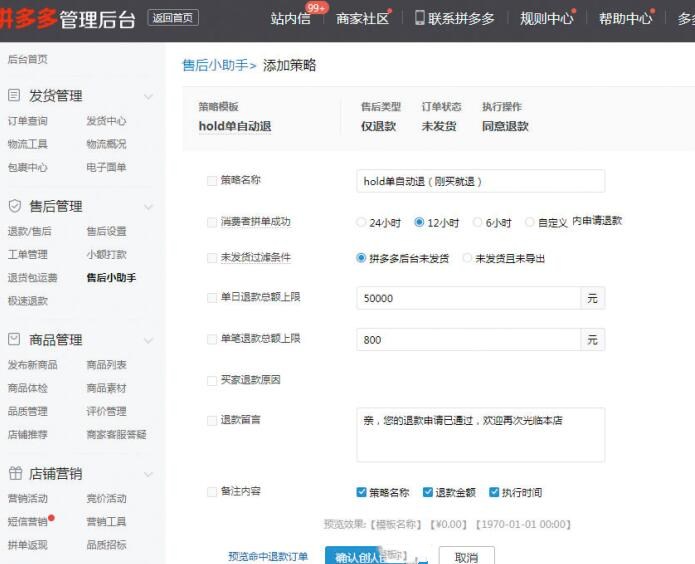
Task: Click the 取消 button
Action: click(467, 556)
